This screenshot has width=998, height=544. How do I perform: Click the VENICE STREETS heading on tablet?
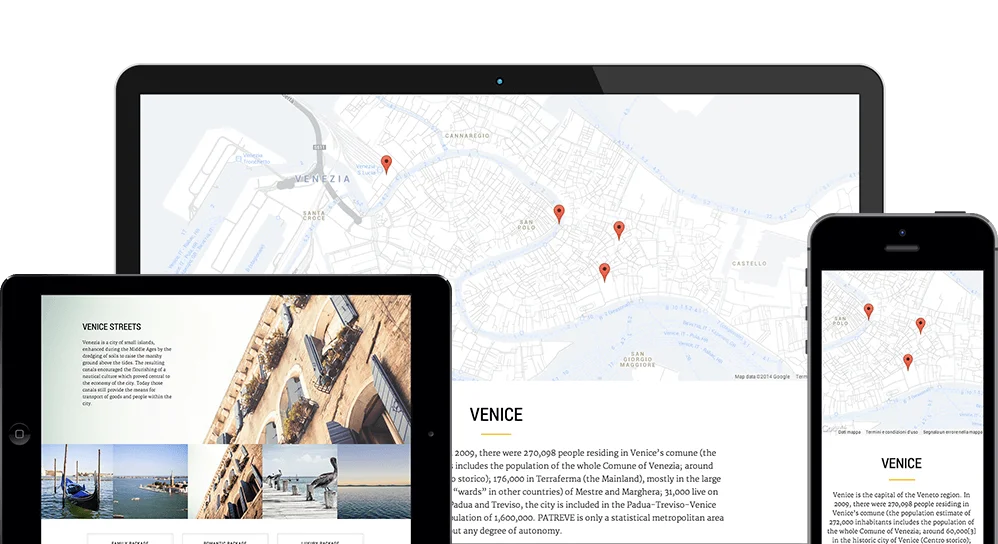point(111,326)
